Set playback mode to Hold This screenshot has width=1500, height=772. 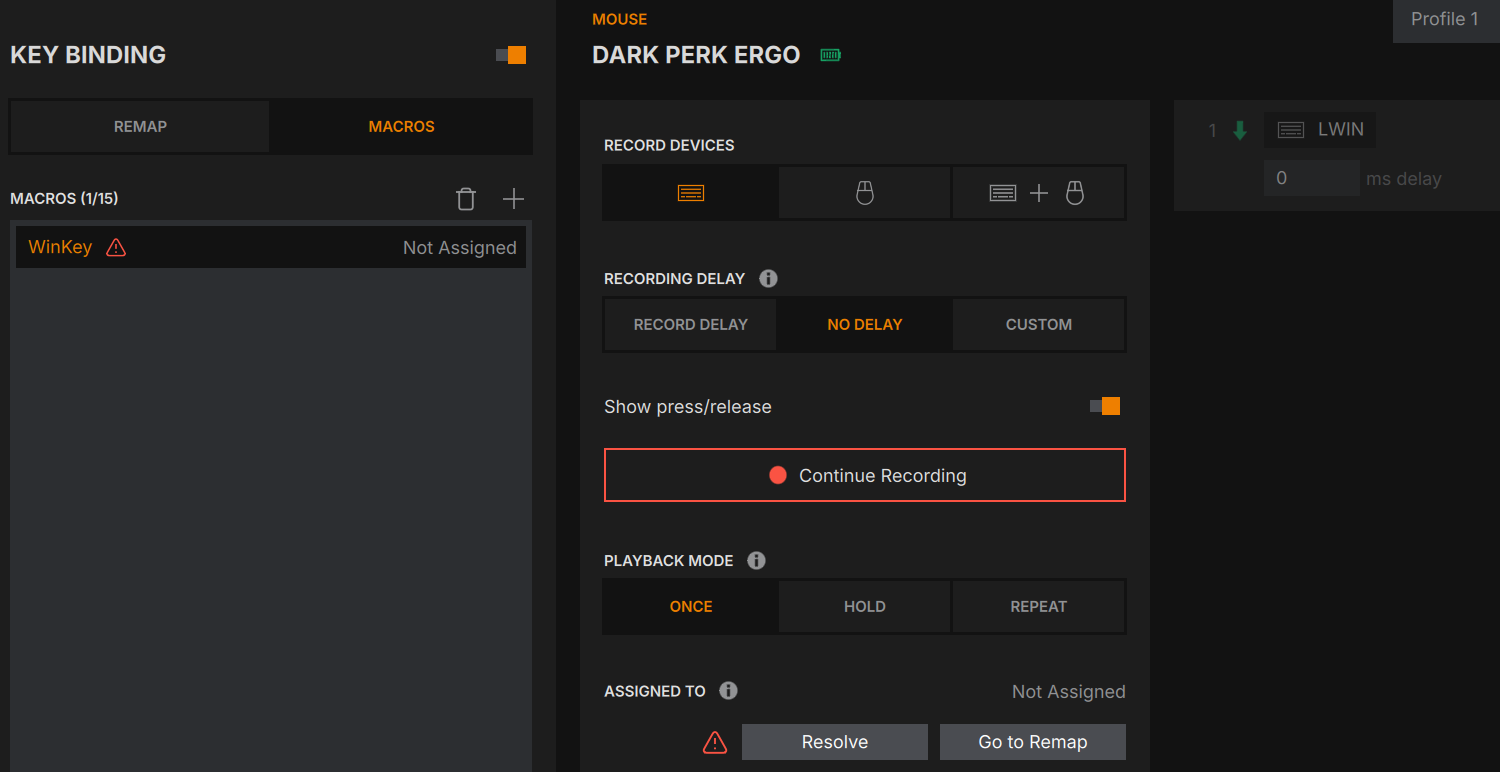(865, 607)
